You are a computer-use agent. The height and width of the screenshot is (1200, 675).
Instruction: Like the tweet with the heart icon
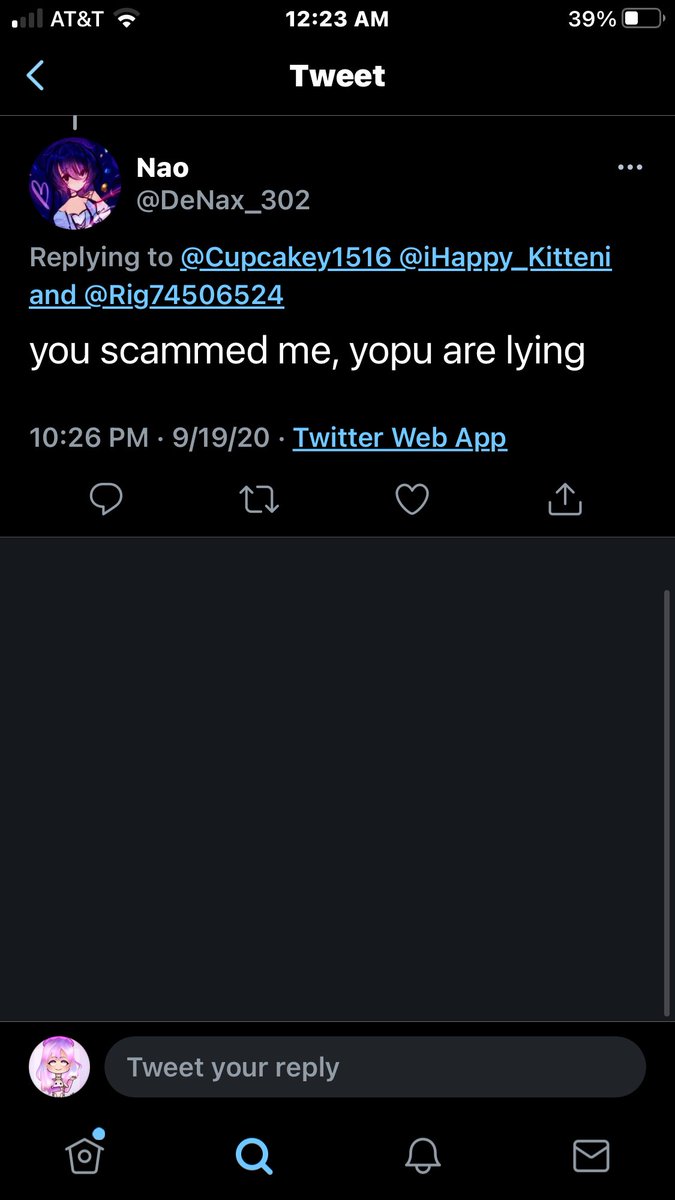click(x=412, y=499)
